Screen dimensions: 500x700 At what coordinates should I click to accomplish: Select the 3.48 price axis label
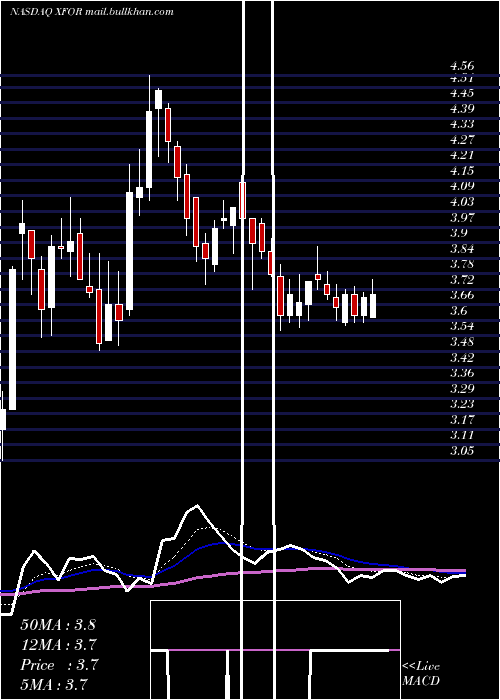(x=462, y=342)
